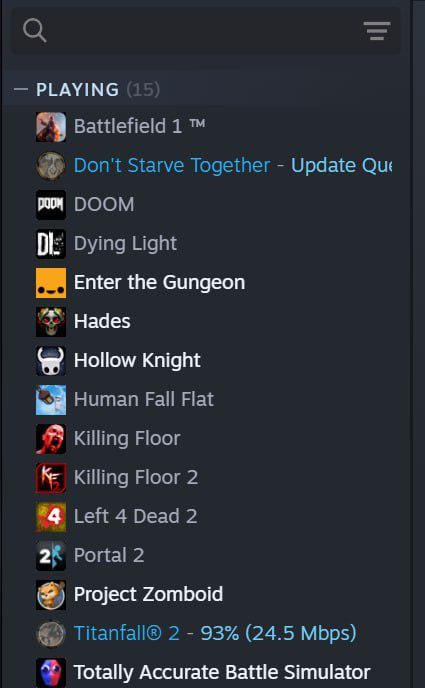Open the filter options icon
Viewport: 425px width, 688px height.
pyautogui.click(x=377, y=31)
